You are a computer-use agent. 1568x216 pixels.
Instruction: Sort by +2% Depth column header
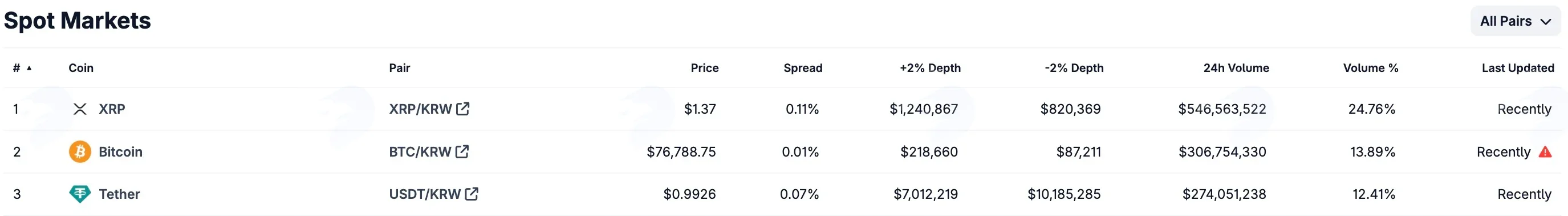click(x=930, y=68)
